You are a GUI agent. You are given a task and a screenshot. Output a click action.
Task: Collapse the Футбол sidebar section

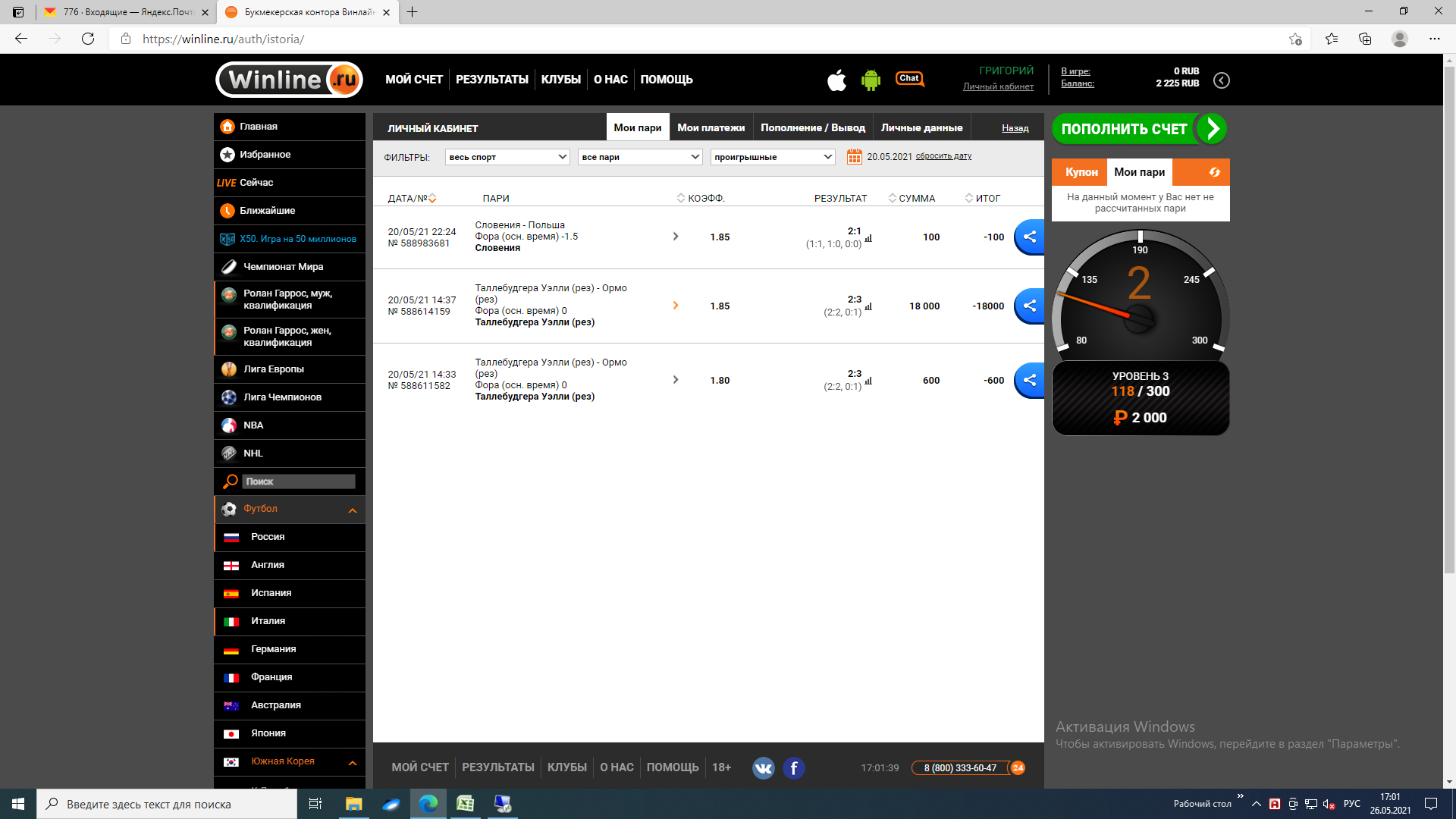pyautogui.click(x=352, y=510)
